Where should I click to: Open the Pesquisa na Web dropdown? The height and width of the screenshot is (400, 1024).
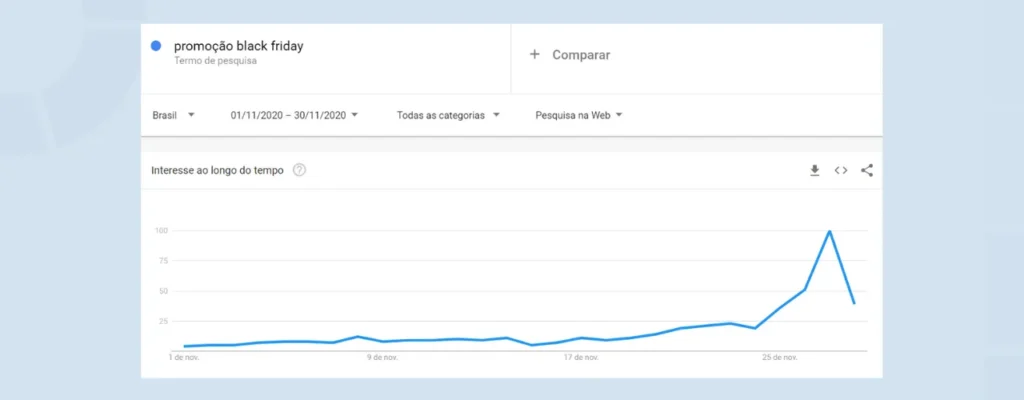click(579, 115)
